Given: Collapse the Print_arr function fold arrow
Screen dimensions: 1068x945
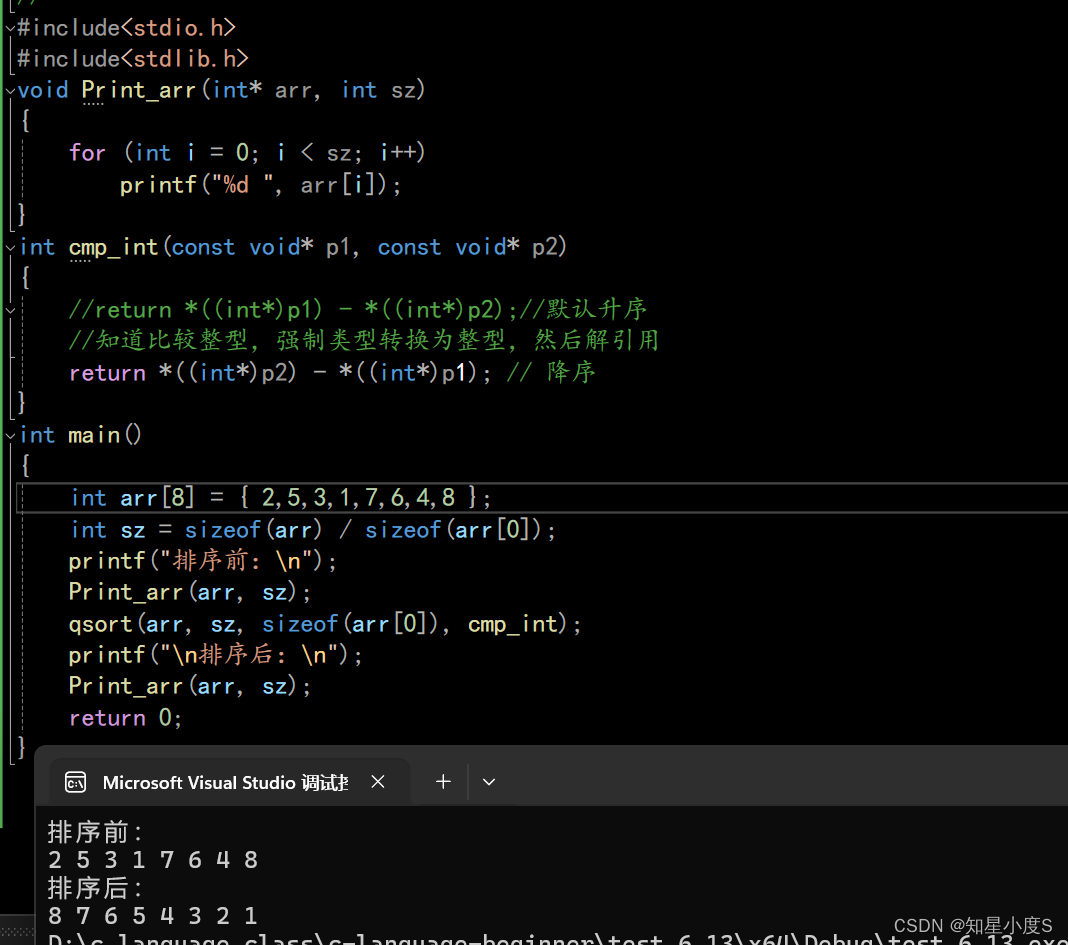Looking at the screenshot, I should click(x=10, y=91).
